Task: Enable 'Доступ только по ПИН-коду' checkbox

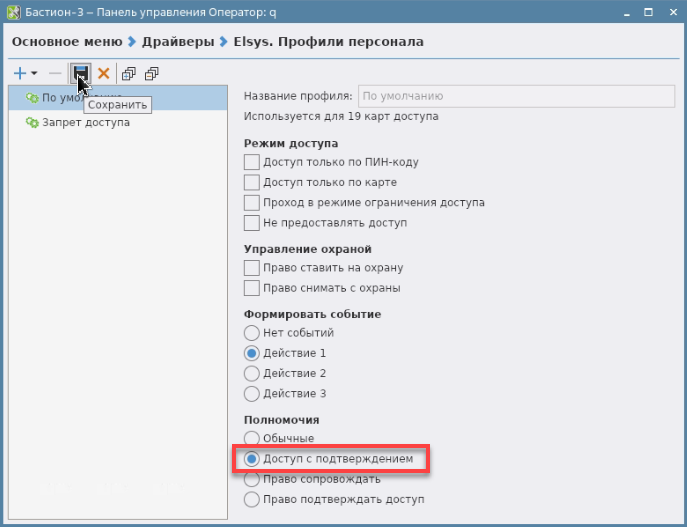Action: click(252, 162)
